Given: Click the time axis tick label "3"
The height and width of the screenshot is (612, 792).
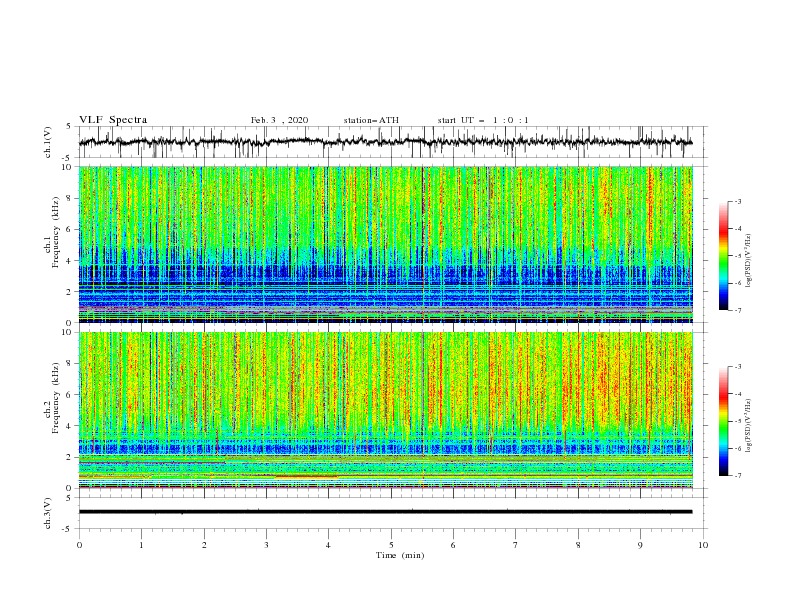Looking at the screenshot, I should tap(266, 545).
